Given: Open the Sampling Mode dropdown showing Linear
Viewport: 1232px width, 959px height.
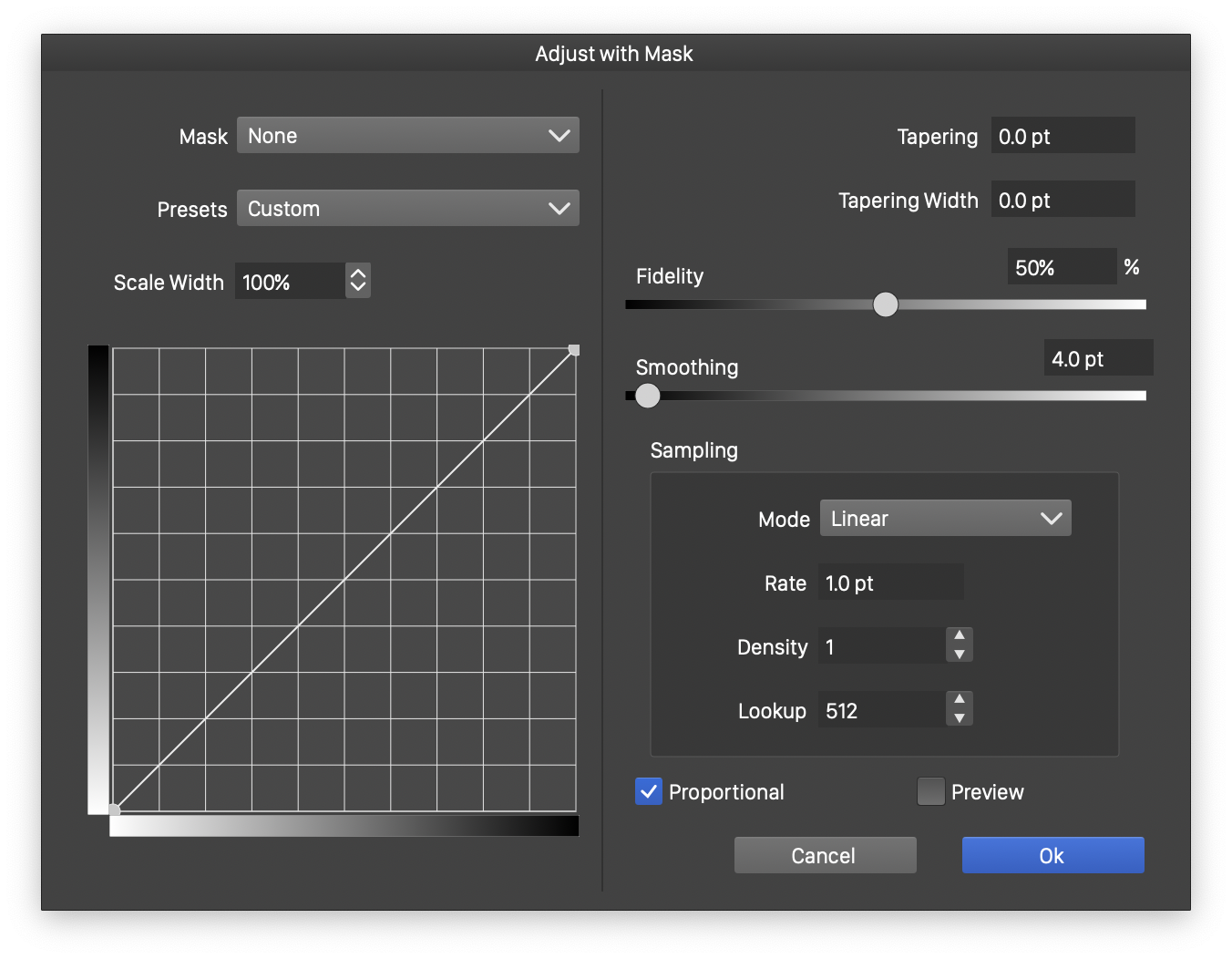Looking at the screenshot, I should [x=945, y=519].
